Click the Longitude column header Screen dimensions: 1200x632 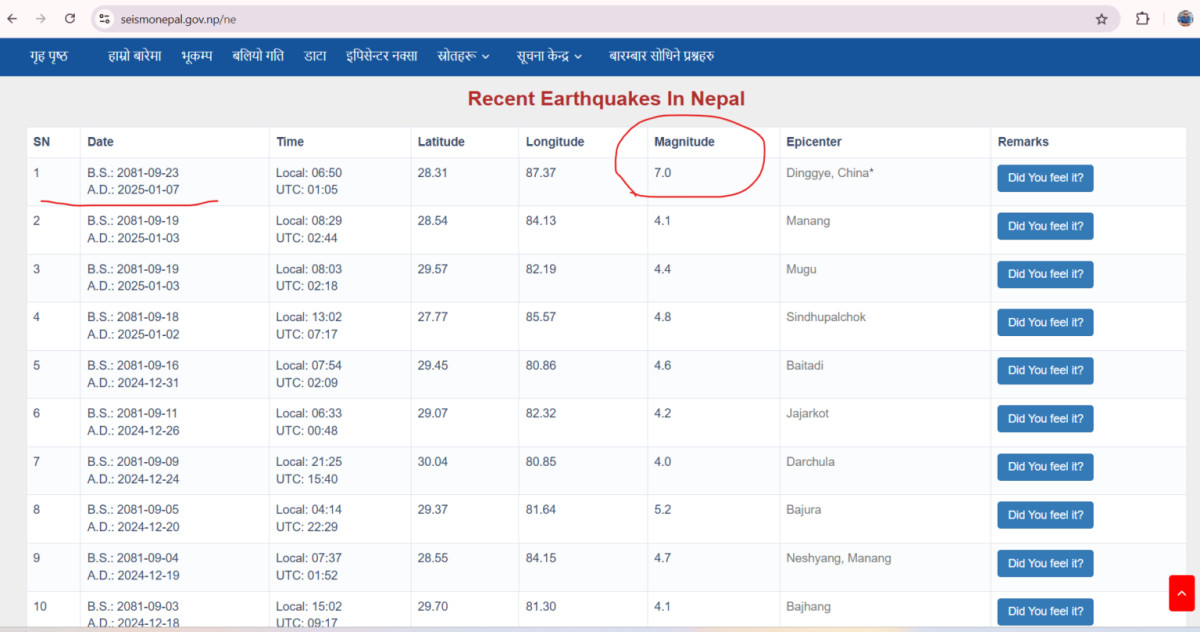(555, 142)
